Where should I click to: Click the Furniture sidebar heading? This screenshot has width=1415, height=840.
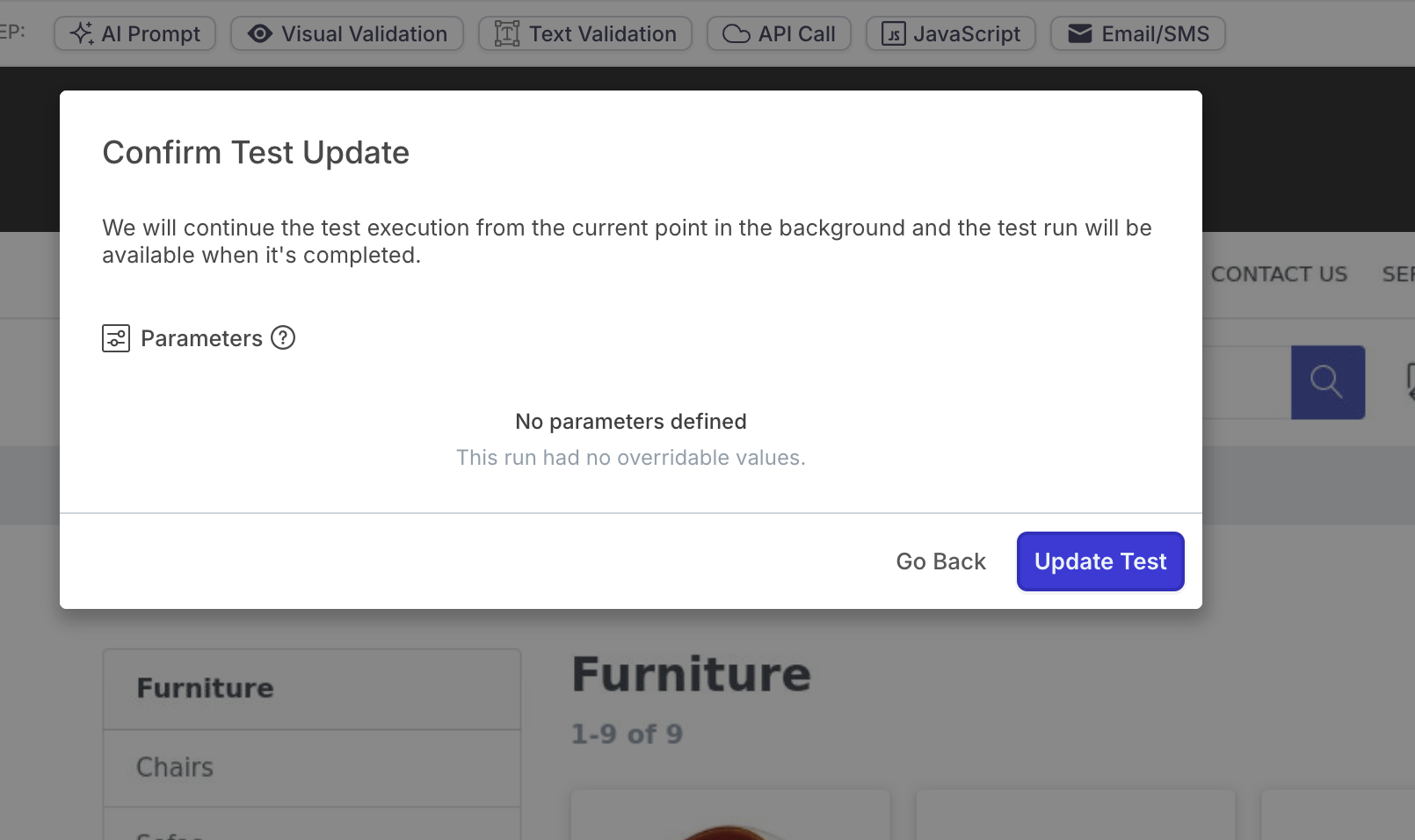point(205,688)
